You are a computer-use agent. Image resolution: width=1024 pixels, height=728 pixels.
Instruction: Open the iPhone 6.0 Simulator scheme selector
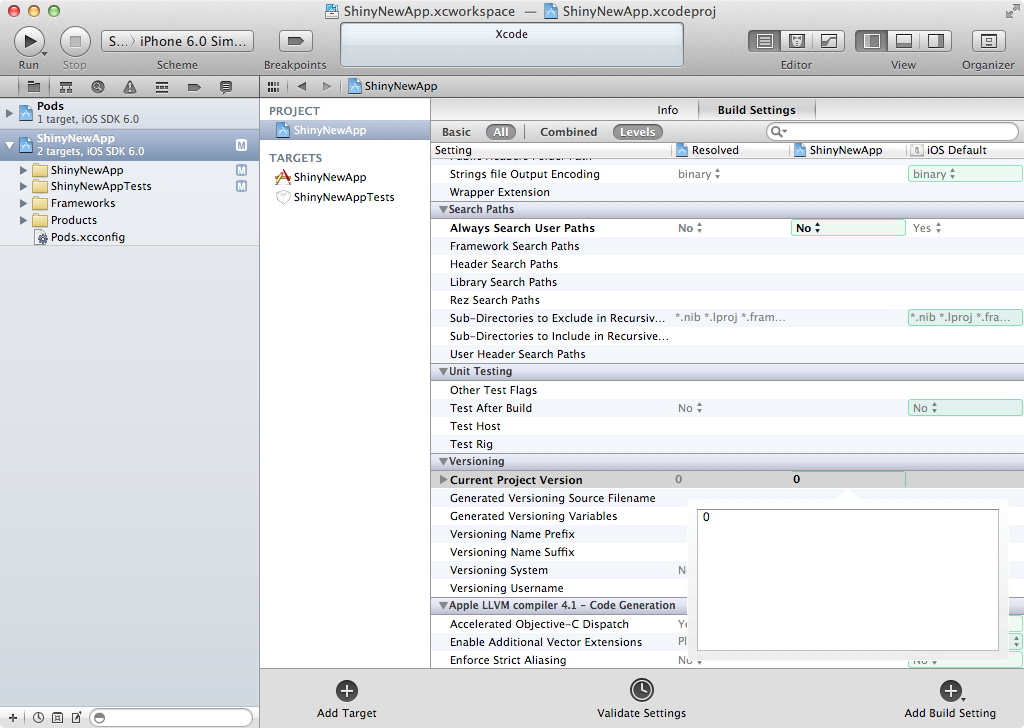pyautogui.click(x=177, y=41)
